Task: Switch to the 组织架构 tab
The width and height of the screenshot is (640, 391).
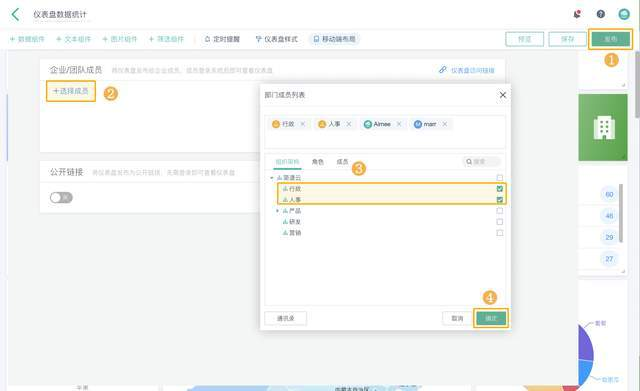Action: (287, 162)
